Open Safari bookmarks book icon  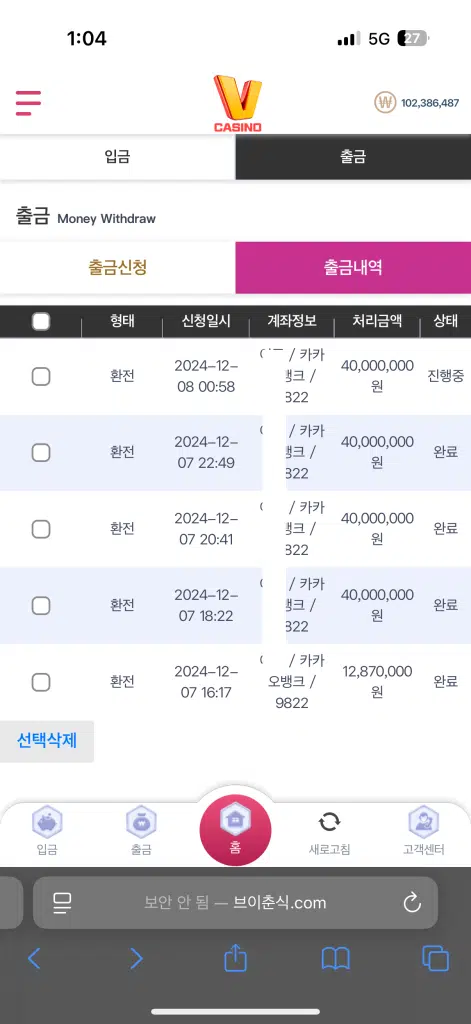point(336,959)
